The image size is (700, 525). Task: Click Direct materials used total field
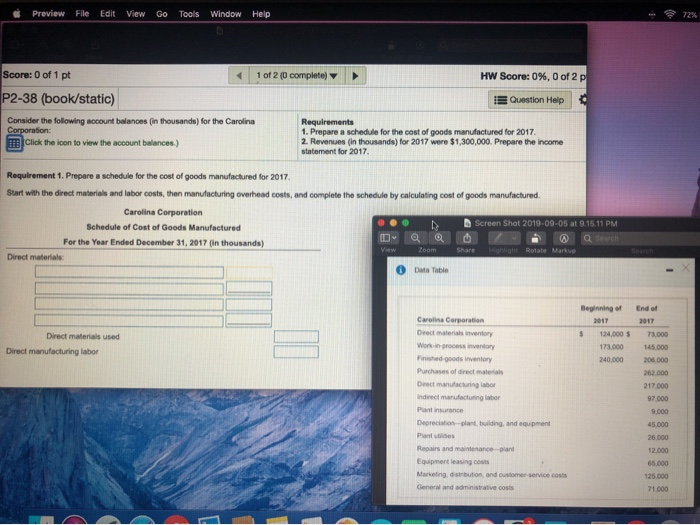(x=296, y=336)
